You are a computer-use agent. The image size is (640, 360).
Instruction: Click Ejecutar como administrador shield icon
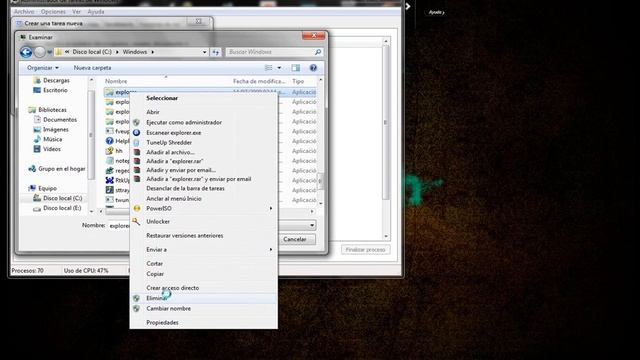[136, 122]
